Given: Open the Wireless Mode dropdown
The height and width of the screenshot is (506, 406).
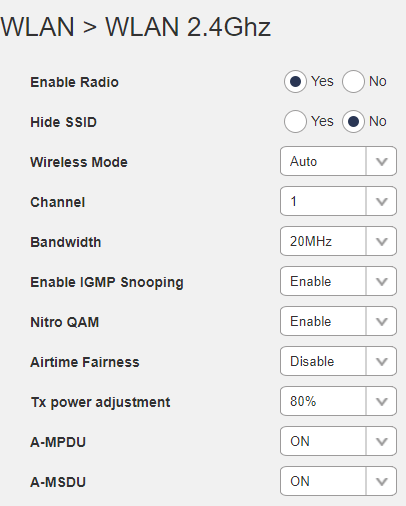Looking at the screenshot, I should coord(338,161).
